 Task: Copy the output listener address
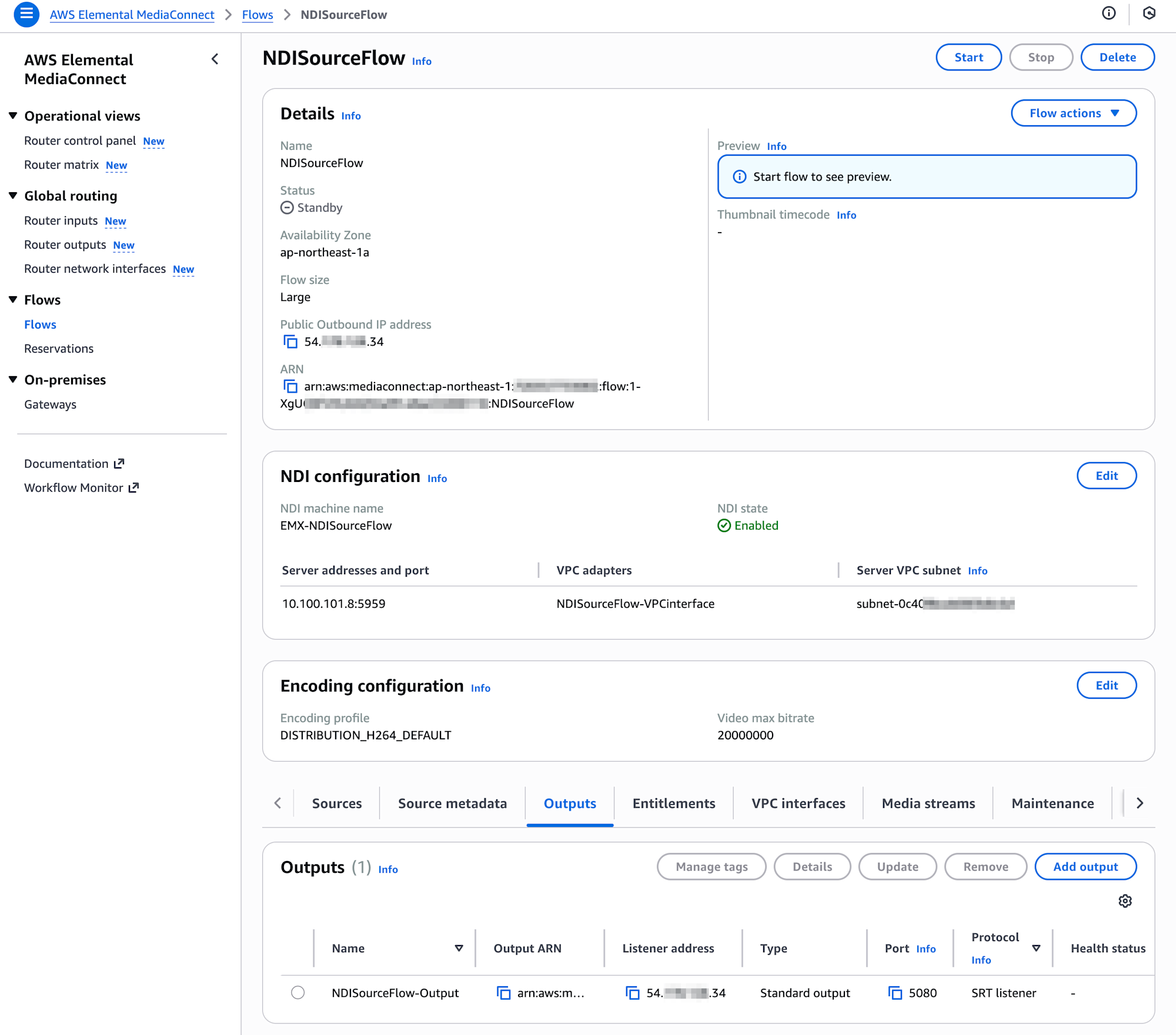click(633, 993)
